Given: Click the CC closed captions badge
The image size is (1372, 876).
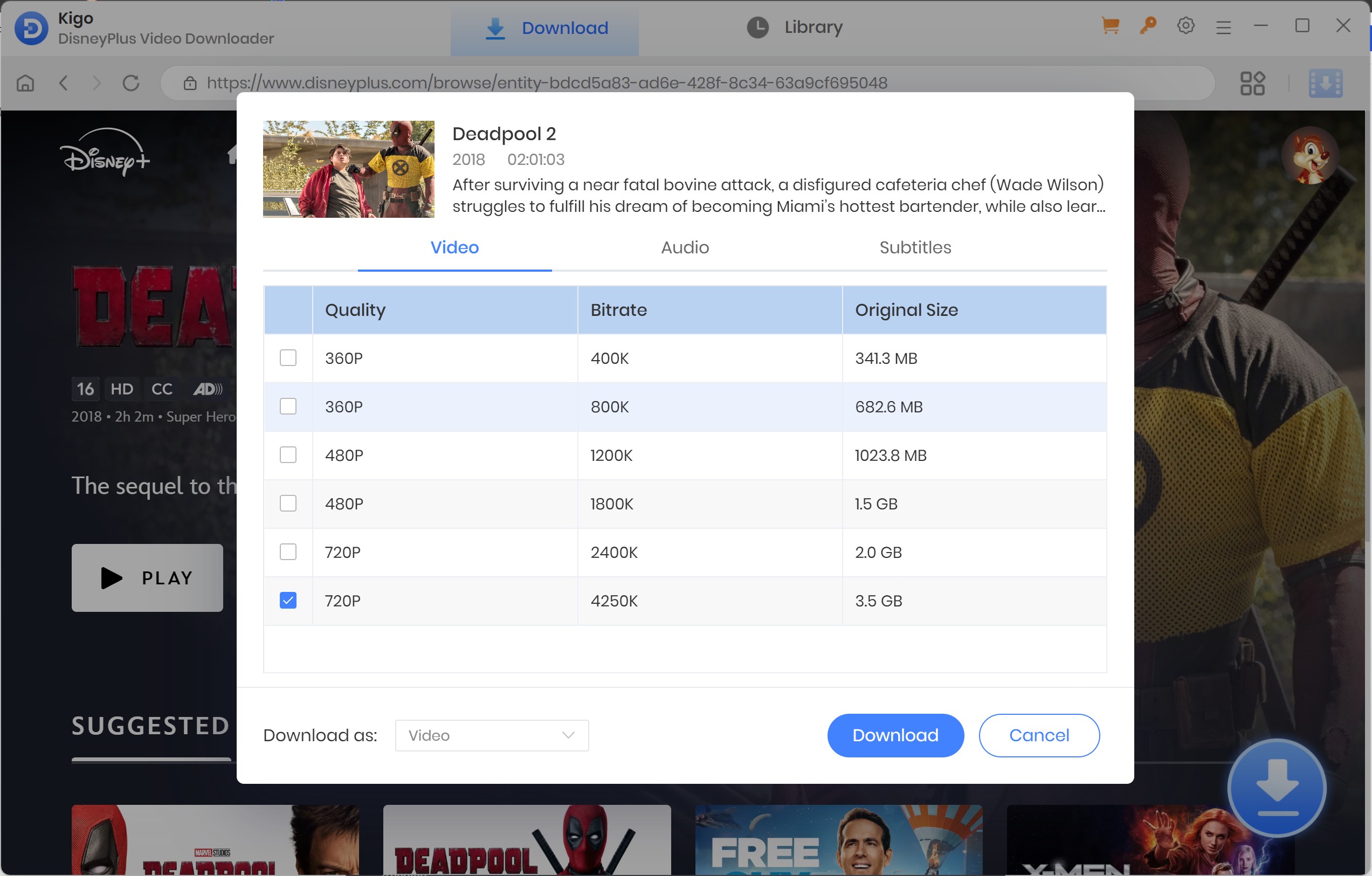Looking at the screenshot, I should pos(162,389).
